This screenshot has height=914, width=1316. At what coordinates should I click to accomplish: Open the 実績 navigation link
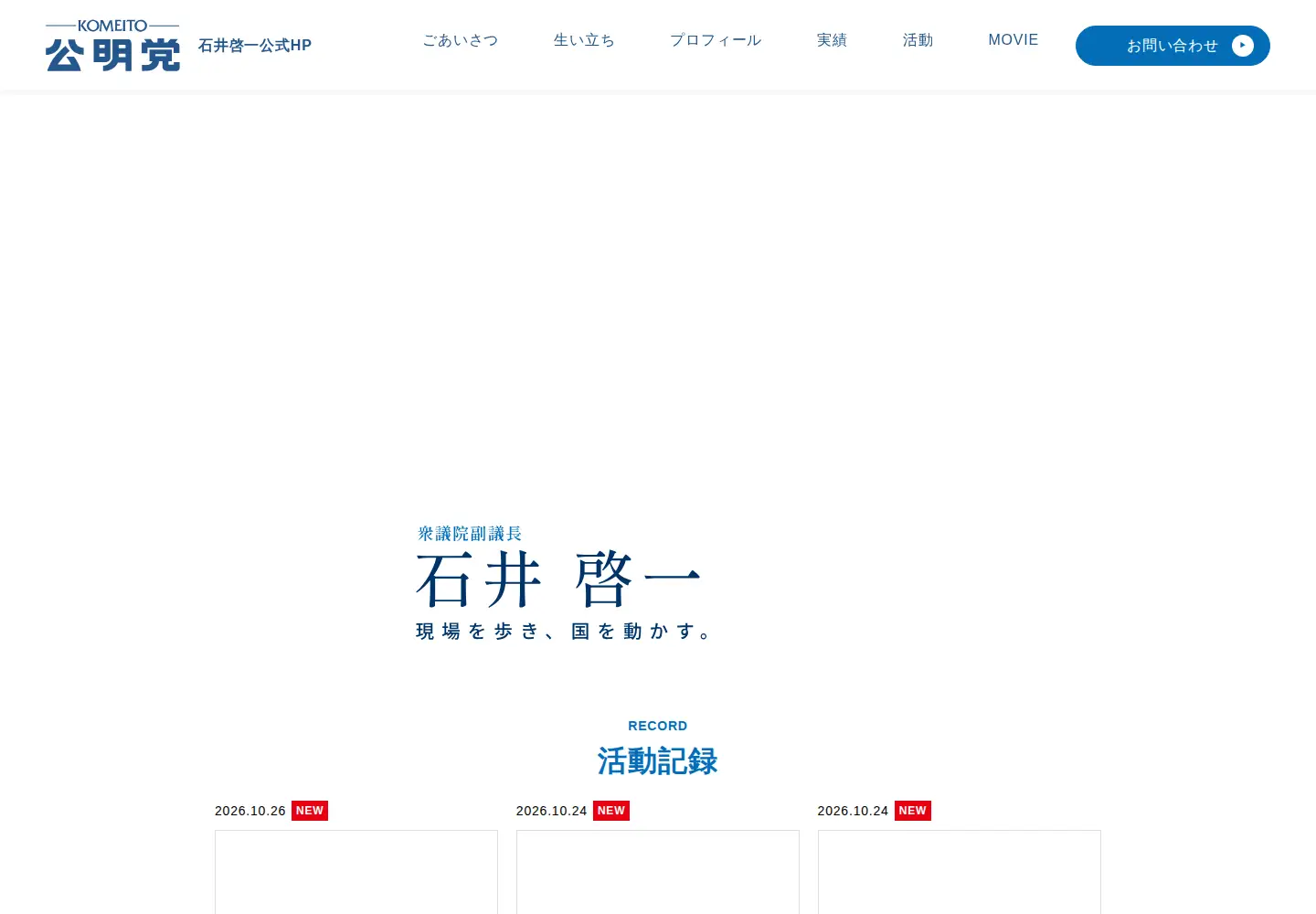(x=832, y=40)
